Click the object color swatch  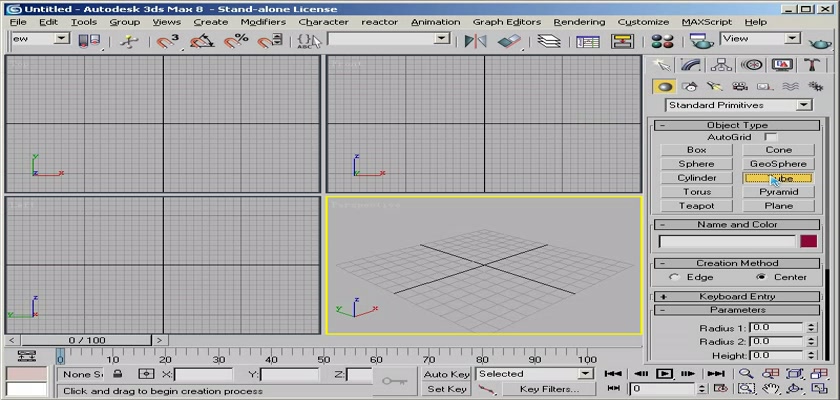tap(808, 241)
